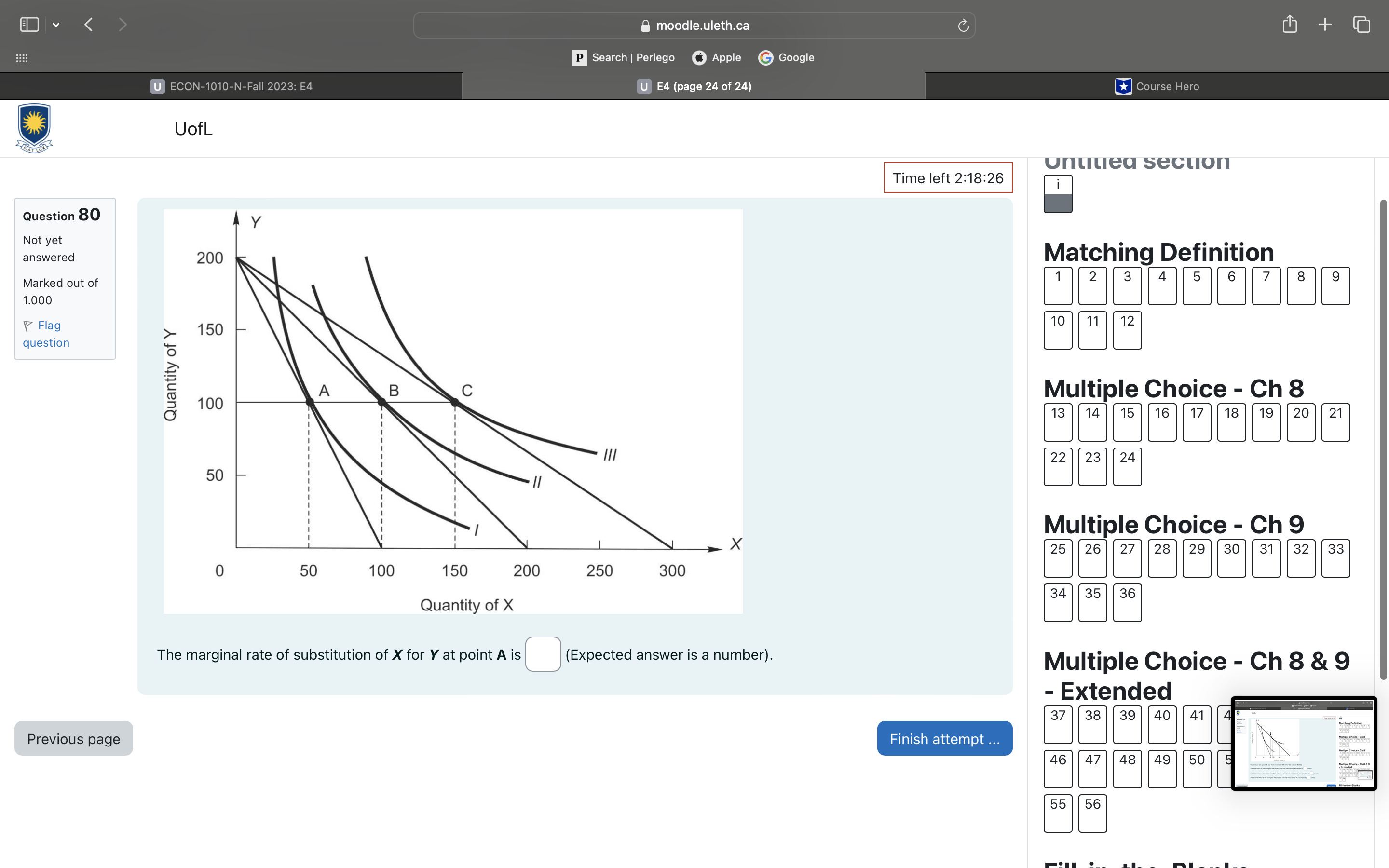Show the tab overview icon
Viewport: 1389px width, 868px height.
coord(1362,25)
